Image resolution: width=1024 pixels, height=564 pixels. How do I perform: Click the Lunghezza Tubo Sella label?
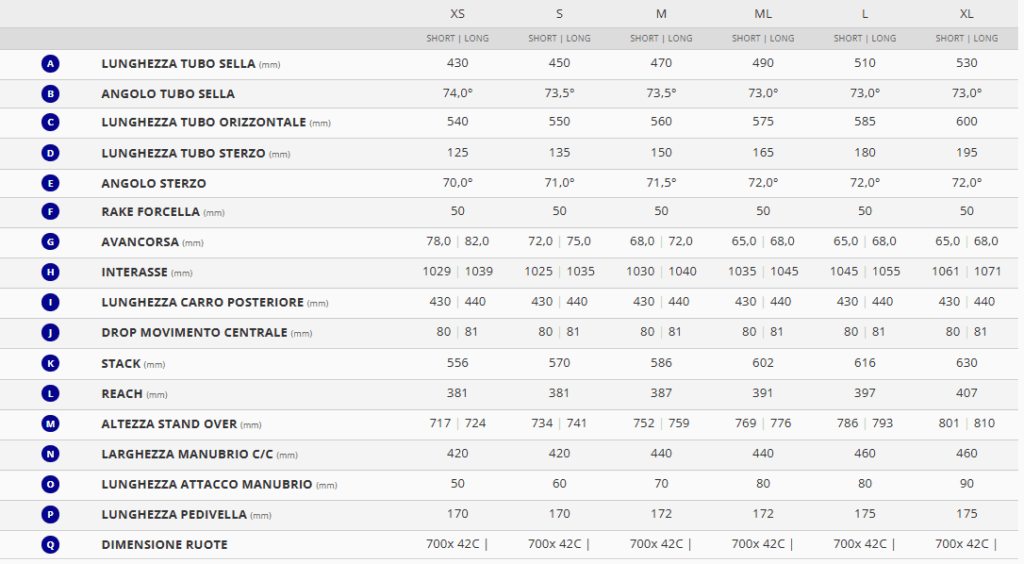coord(178,64)
